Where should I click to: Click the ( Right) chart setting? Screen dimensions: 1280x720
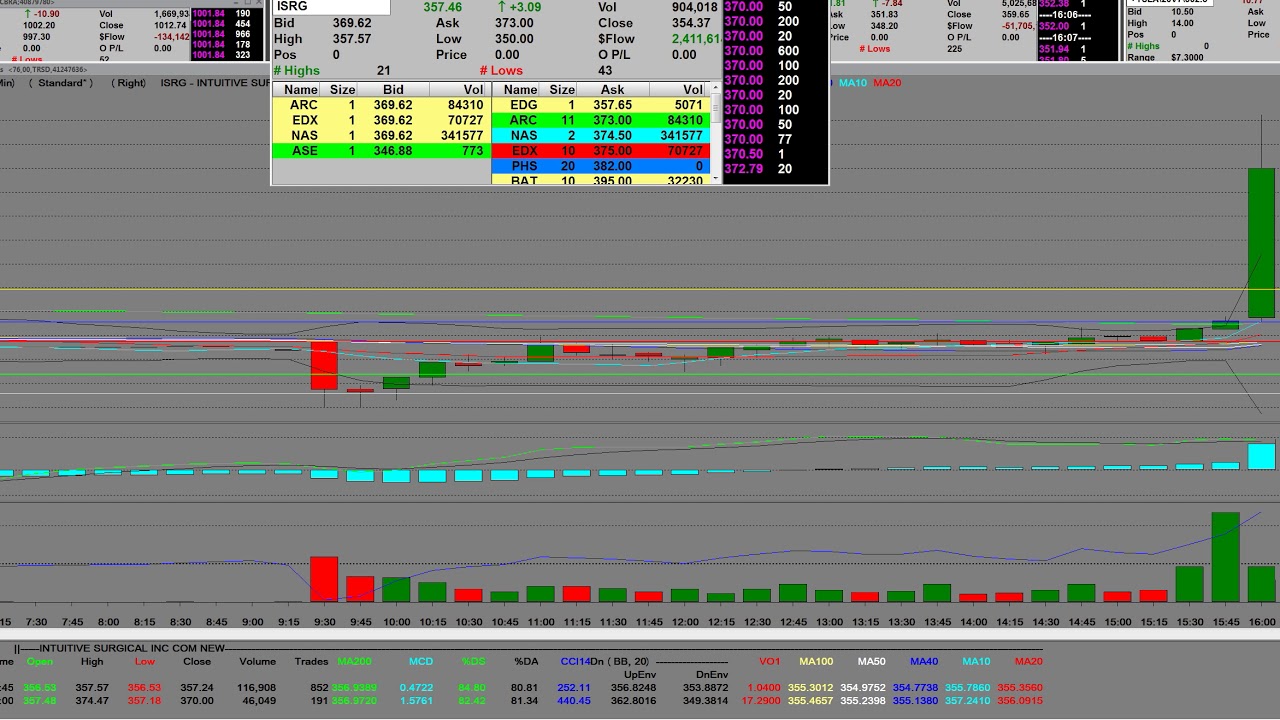click(130, 83)
